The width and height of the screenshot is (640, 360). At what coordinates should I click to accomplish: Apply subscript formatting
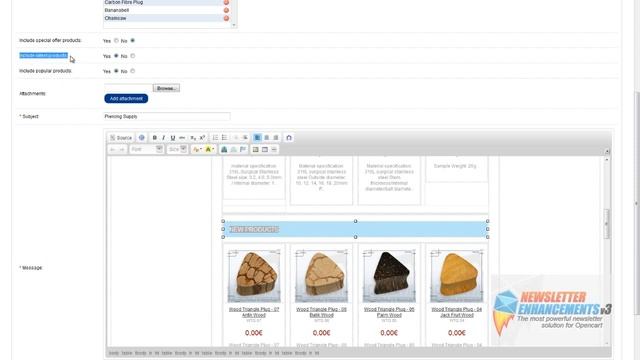193,138
